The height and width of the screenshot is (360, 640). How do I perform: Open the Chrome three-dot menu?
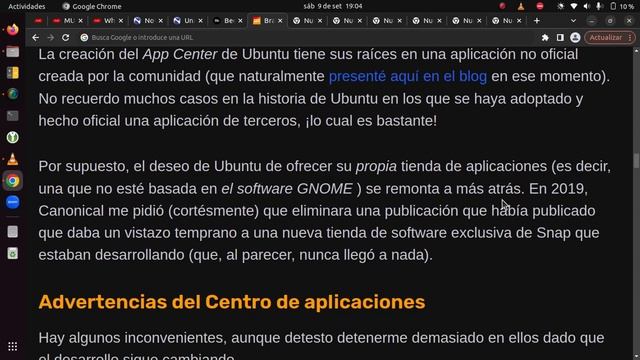coord(630,38)
